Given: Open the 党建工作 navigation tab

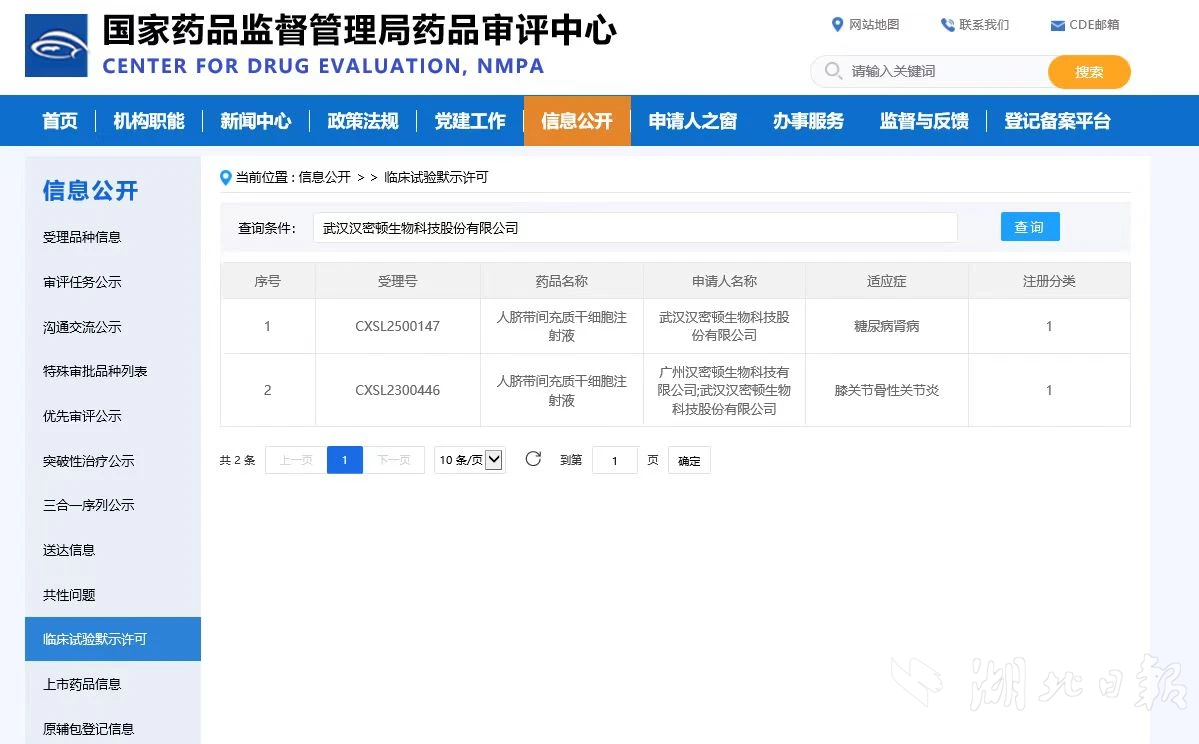Looking at the screenshot, I should (470, 121).
